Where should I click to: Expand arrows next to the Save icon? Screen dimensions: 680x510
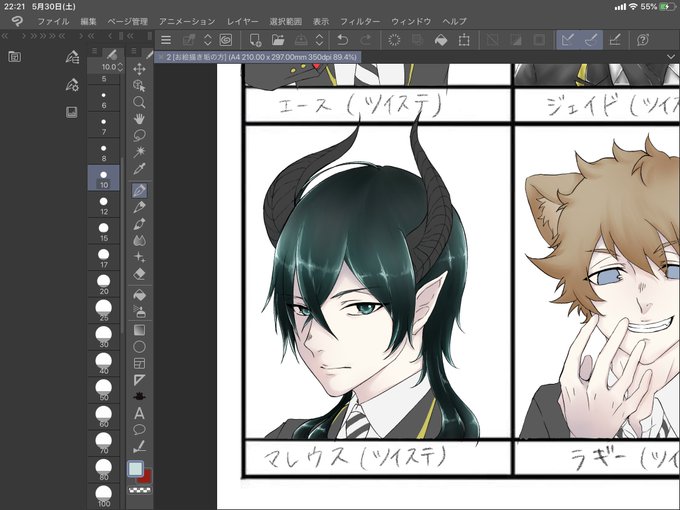click(x=320, y=40)
